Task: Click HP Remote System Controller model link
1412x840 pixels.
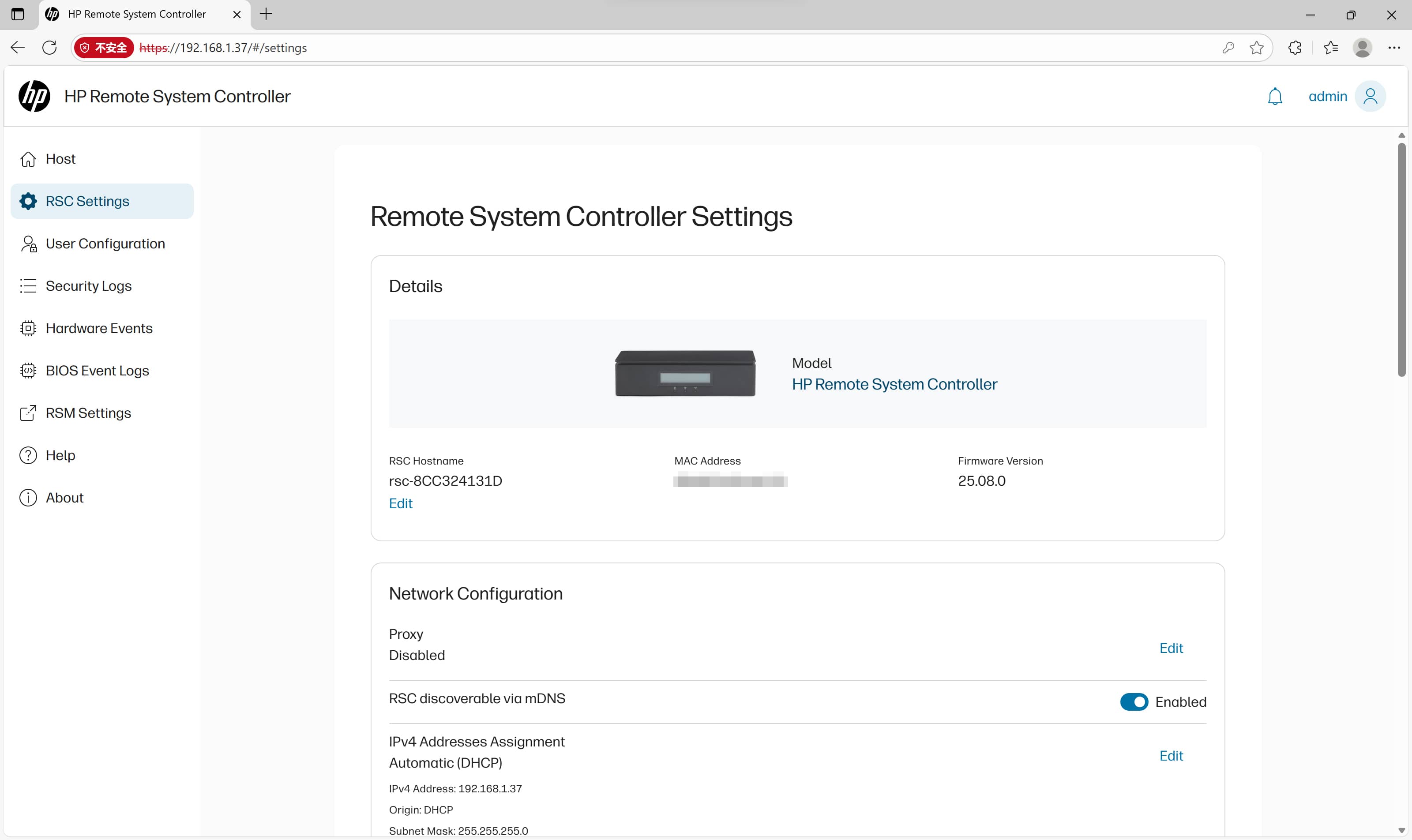Action: tap(894, 384)
